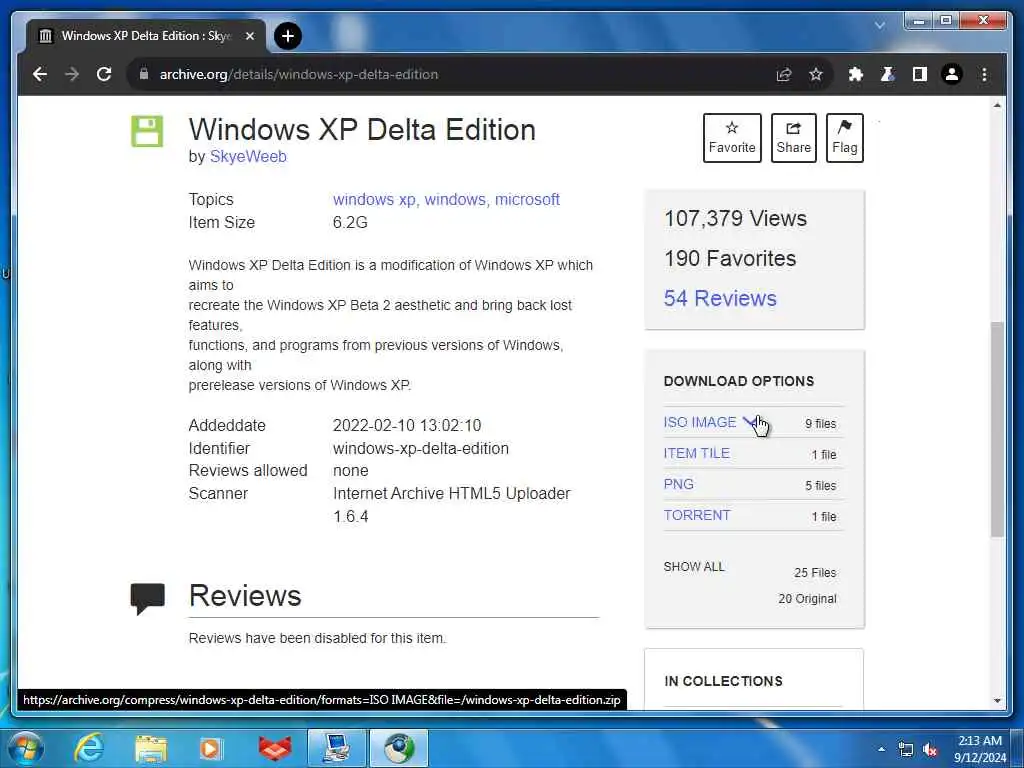The image size is (1024, 768).
Task: Share this page from address bar
Action: pos(784,74)
